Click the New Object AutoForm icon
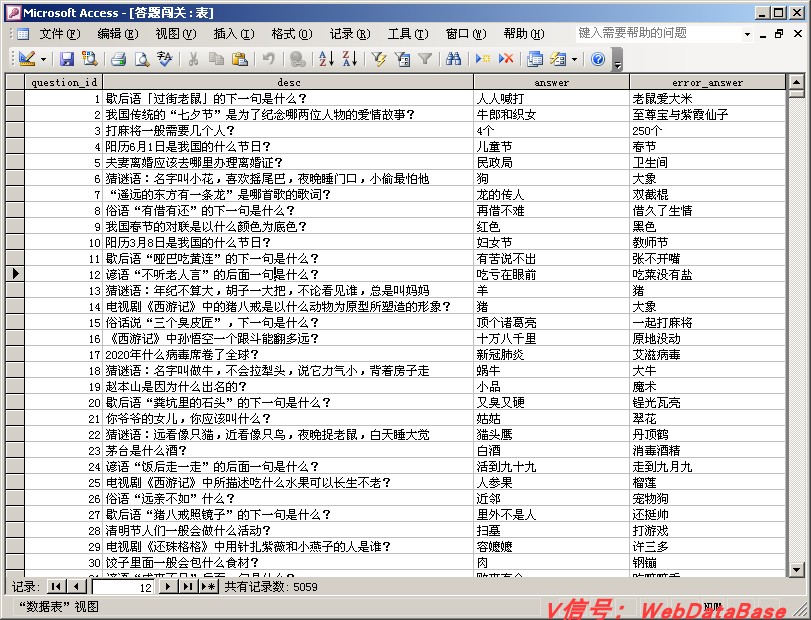811x620 pixels. 558,59
